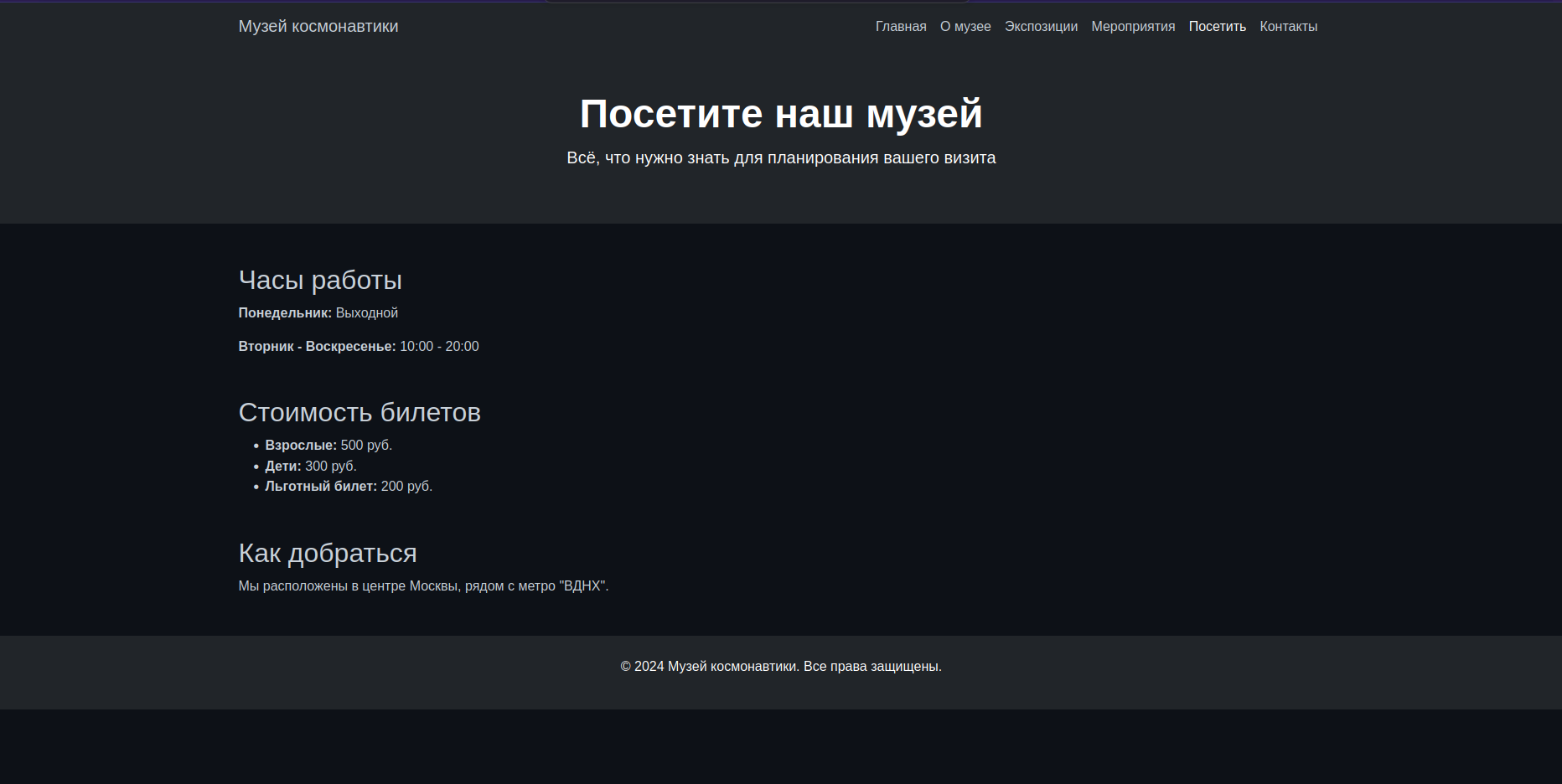Click the 'Дети' 300 руб. ticket item
This screenshot has width=1562, height=784.
(x=311, y=467)
